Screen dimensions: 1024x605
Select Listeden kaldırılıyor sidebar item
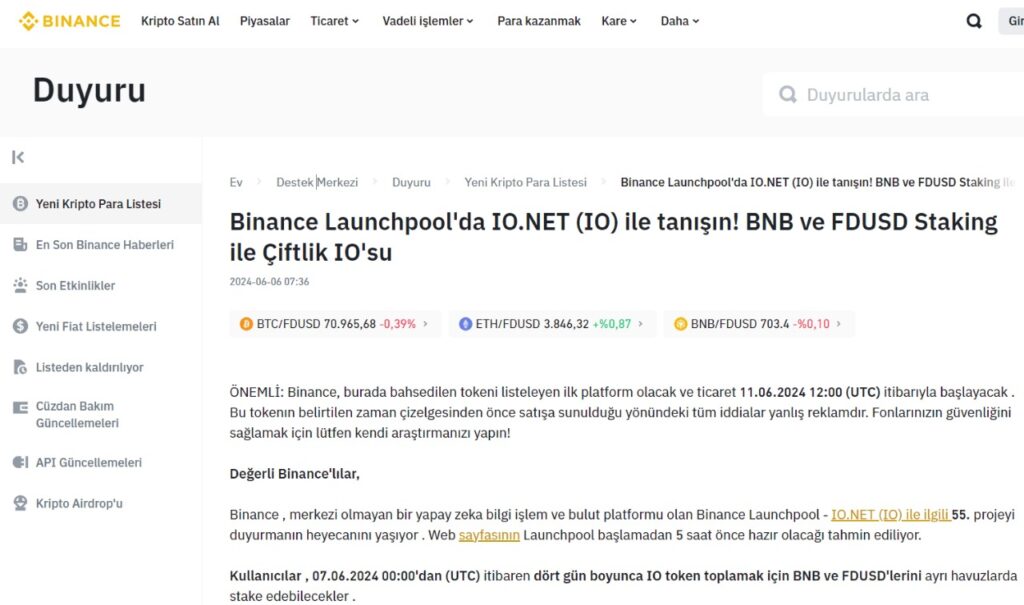pyautogui.click(x=101, y=367)
